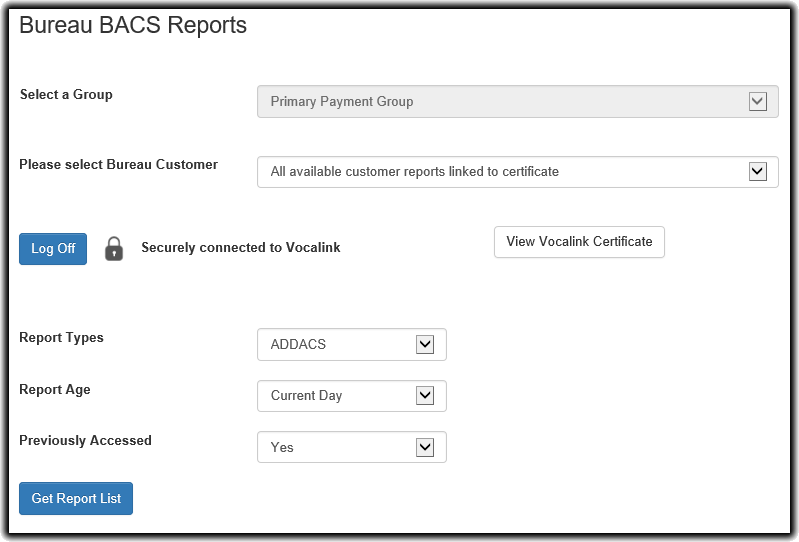Click the 'Securely connected to Vocalink' status text
The width and height of the screenshot is (799, 542).
pyautogui.click(x=241, y=248)
